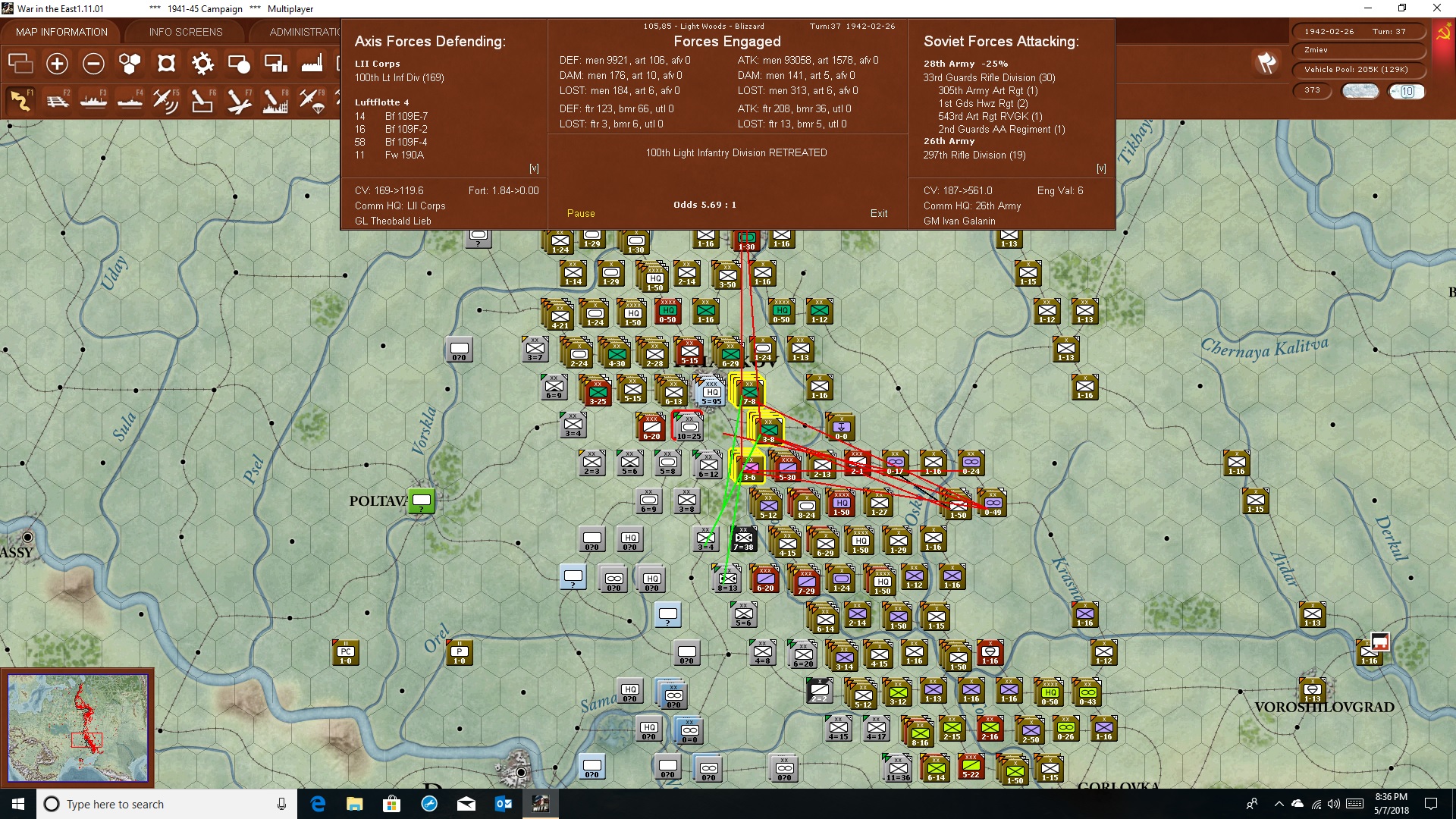Click the blizzard weather indicator pill
This screenshot has height=819, width=1456.
click(x=1360, y=92)
